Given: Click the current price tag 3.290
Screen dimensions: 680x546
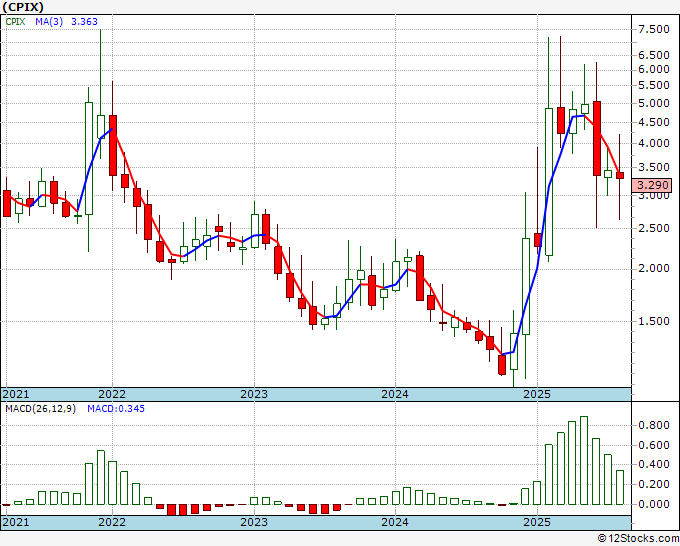Looking at the screenshot, I should [652, 185].
